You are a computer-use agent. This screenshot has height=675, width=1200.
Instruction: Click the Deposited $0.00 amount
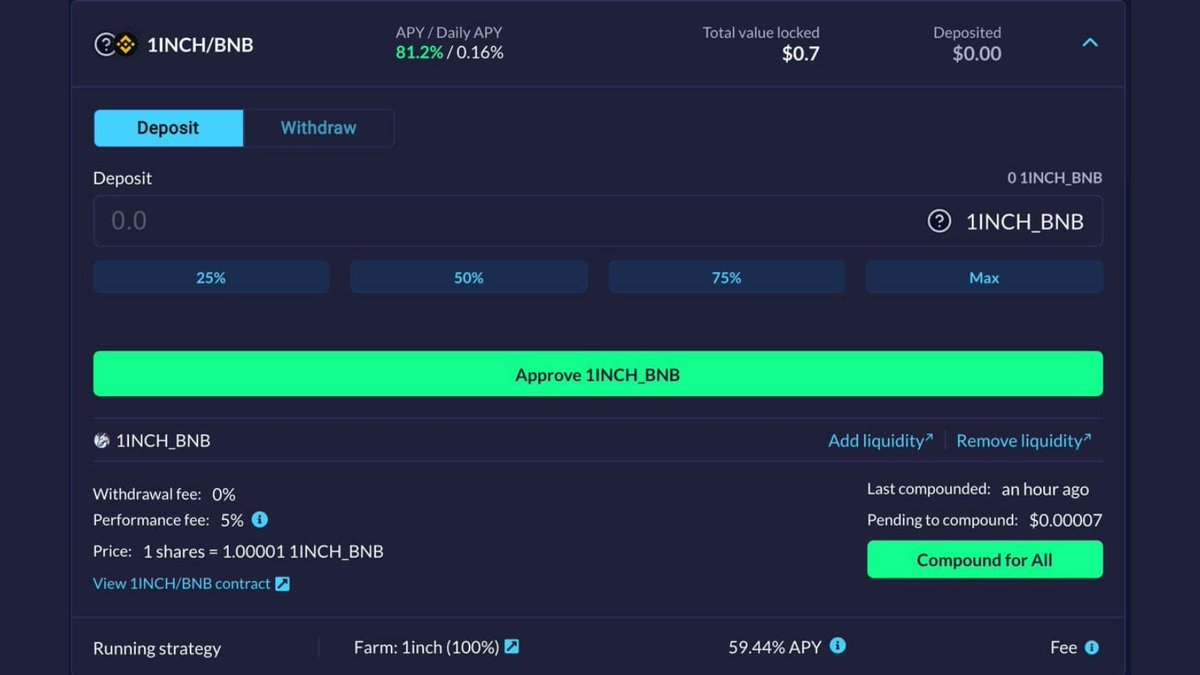[977, 54]
